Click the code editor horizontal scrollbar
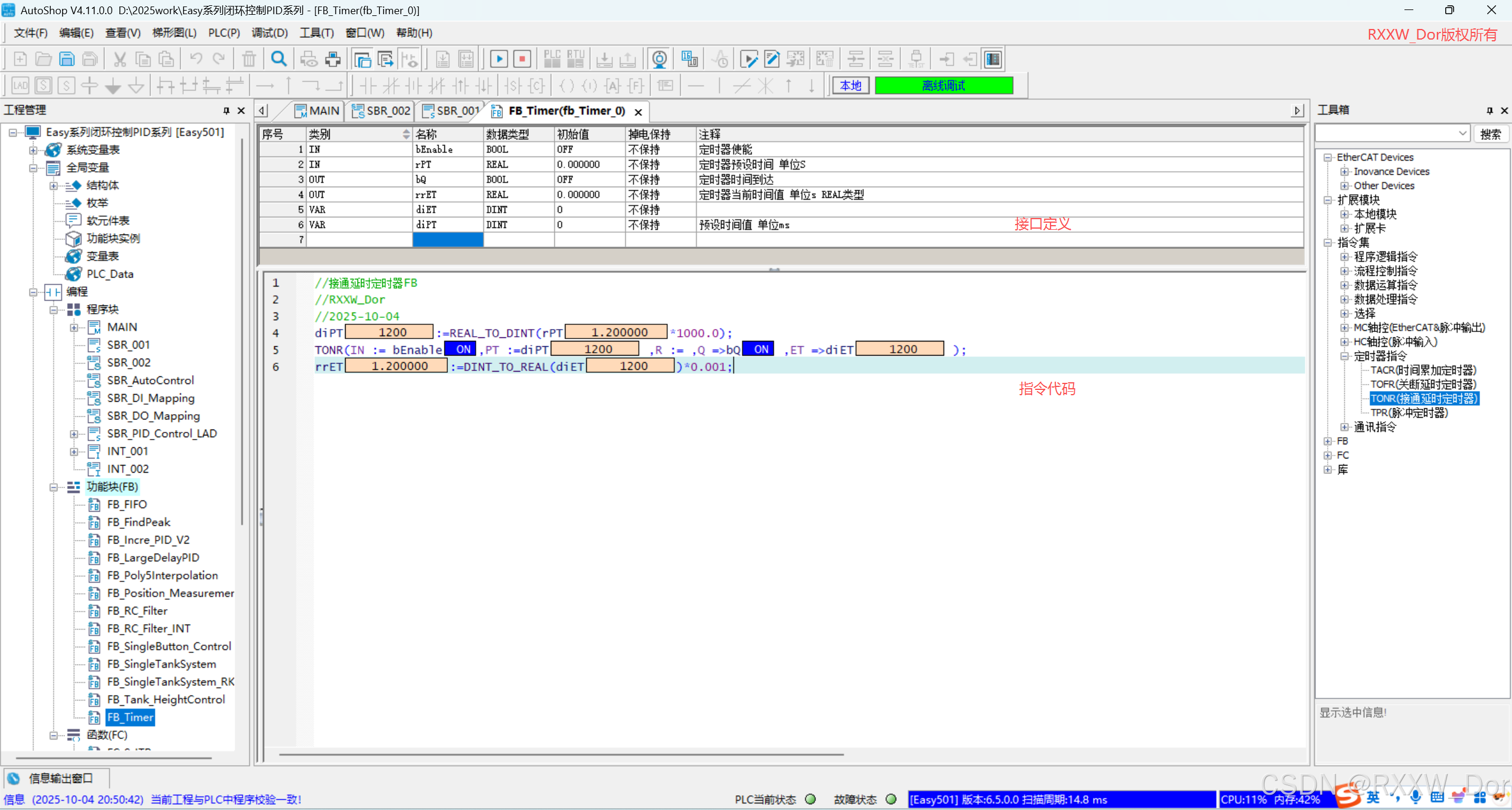Screen dimensions: 1512x810 pos(561,754)
